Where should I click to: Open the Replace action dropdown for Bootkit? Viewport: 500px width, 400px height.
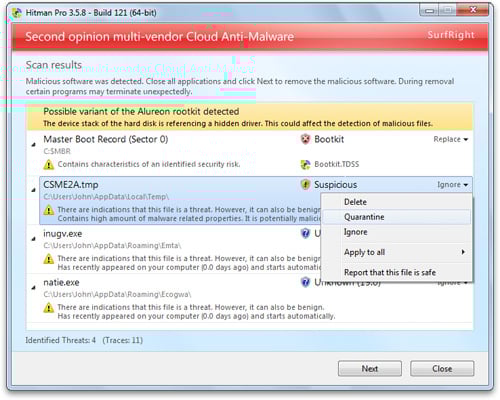click(x=451, y=139)
